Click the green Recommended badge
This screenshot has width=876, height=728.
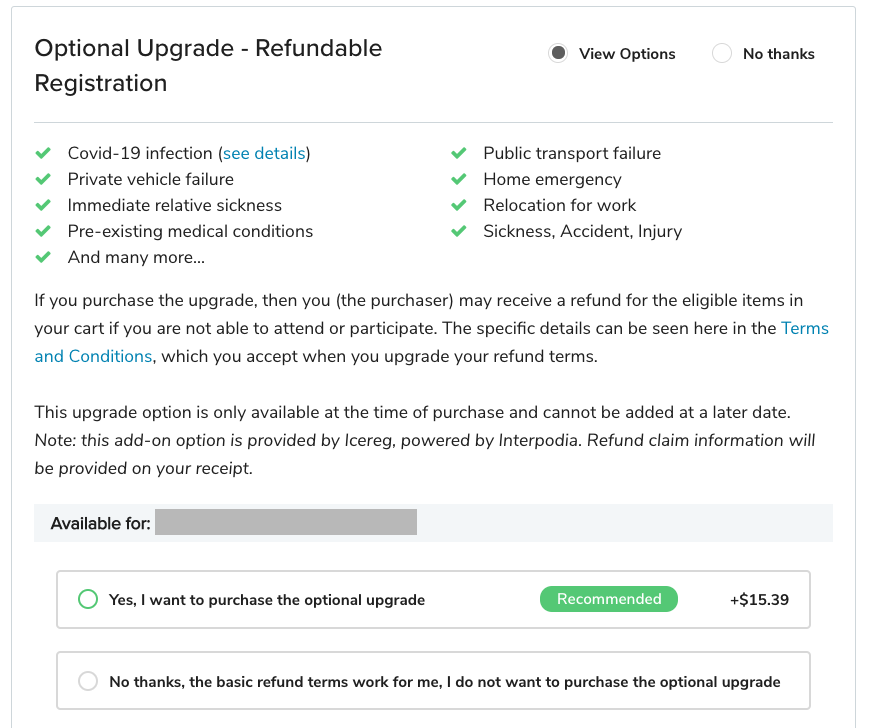tap(609, 599)
